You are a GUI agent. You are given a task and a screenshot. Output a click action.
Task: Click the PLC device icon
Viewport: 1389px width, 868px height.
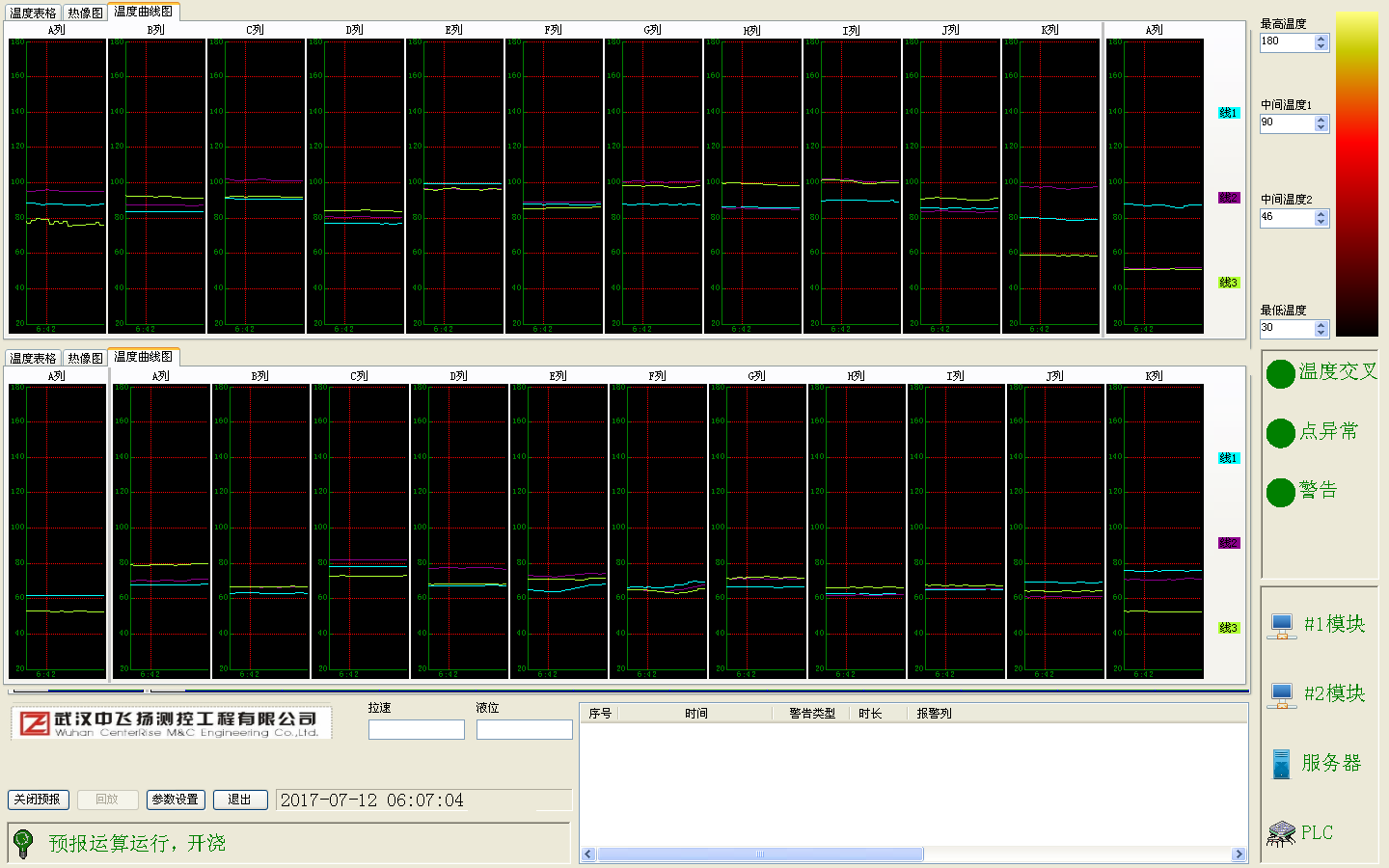[1281, 834]
